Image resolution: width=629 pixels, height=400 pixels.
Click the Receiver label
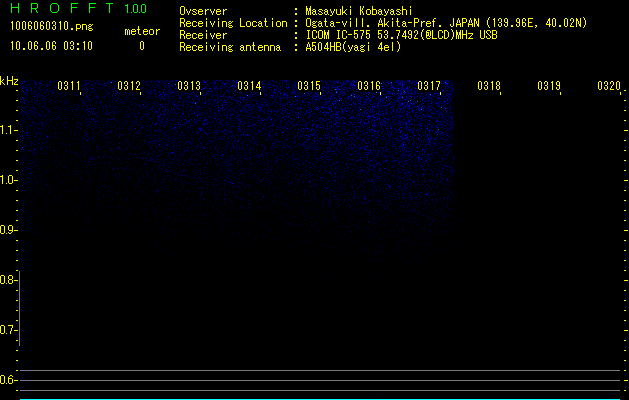[x=203, y=35]
